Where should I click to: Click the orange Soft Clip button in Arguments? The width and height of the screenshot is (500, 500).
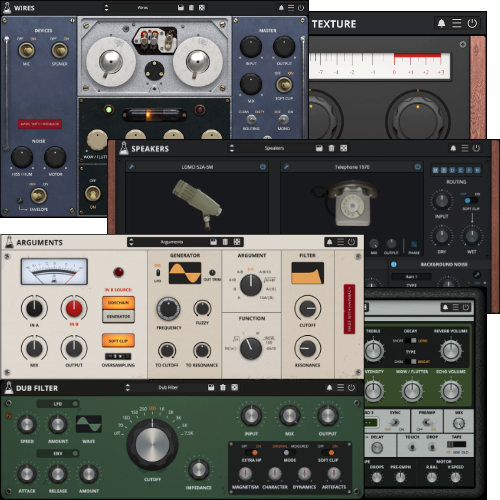[x=118, y=341]
